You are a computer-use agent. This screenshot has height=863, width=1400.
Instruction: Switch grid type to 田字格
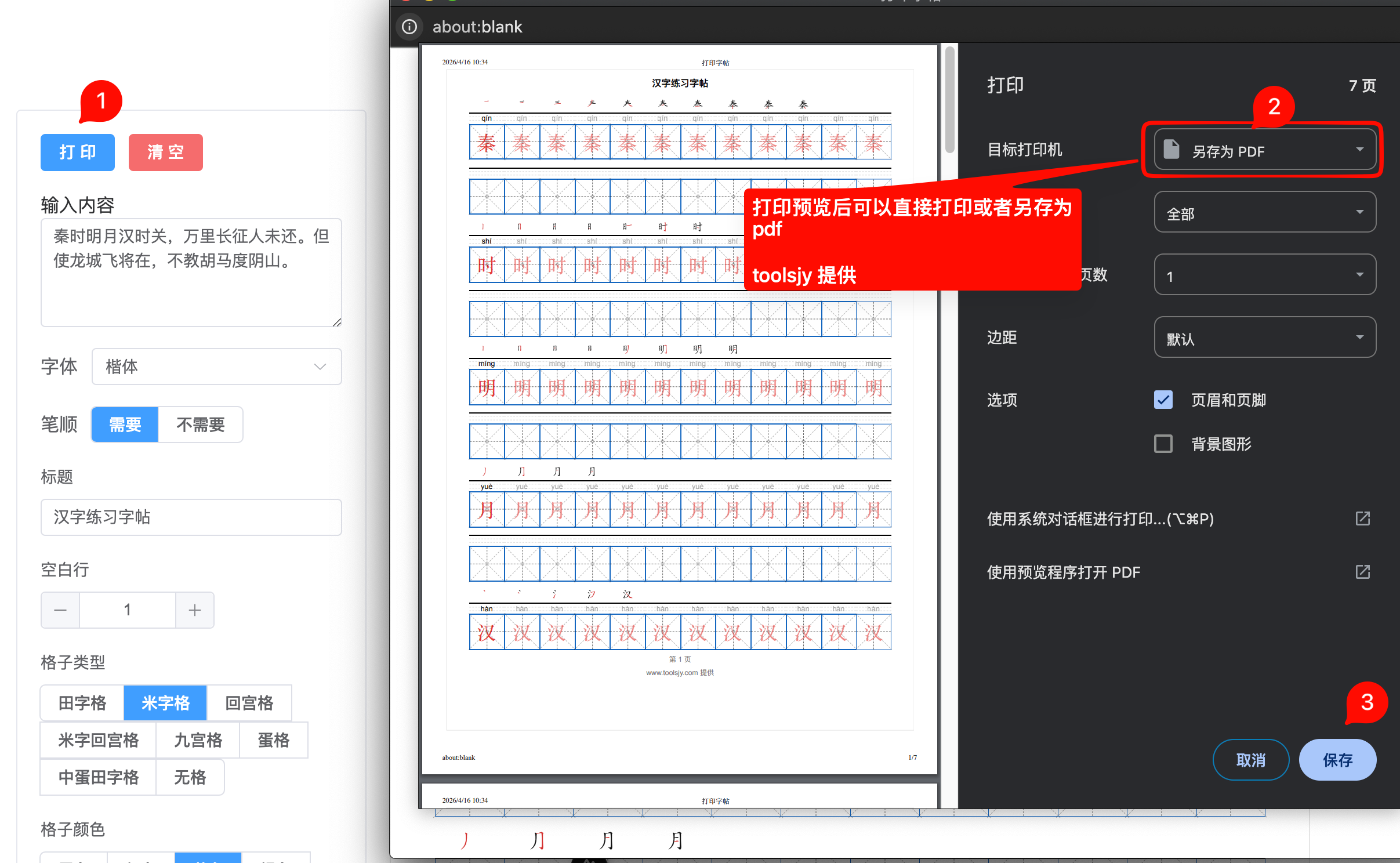click(x=81, y=703)
